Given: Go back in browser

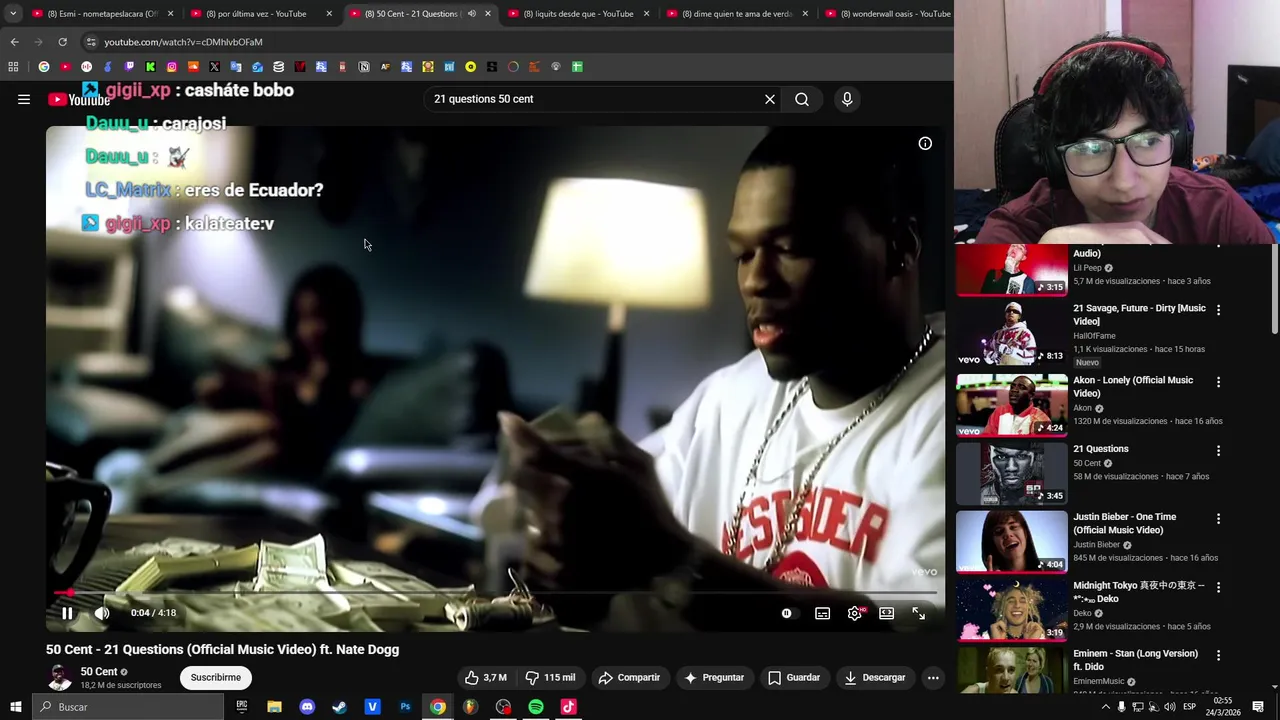Looking at the screenshot, I should (14, 42).
